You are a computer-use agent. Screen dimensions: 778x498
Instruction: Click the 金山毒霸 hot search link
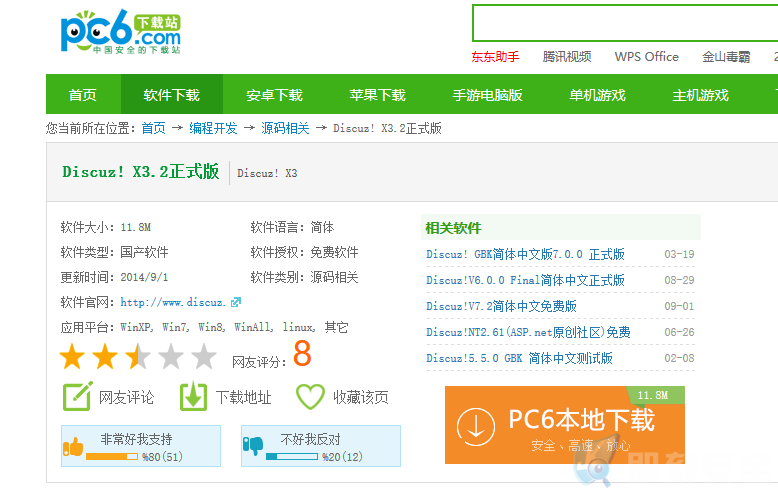pyautogui.click(x=726, y=57)
